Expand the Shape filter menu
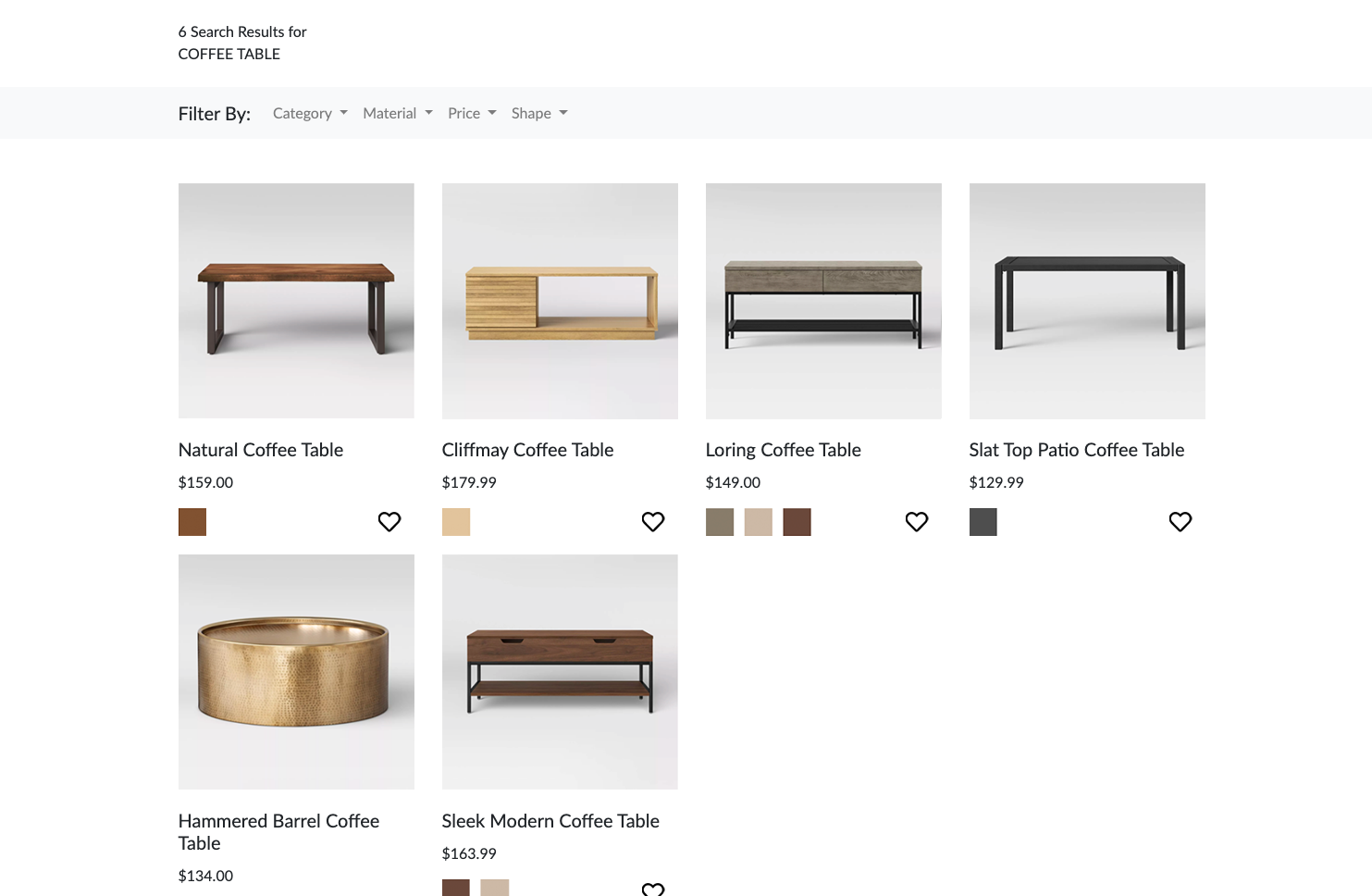Image resolution: width=1372 pixels, height=896 pixels. [x=539, y=113]
